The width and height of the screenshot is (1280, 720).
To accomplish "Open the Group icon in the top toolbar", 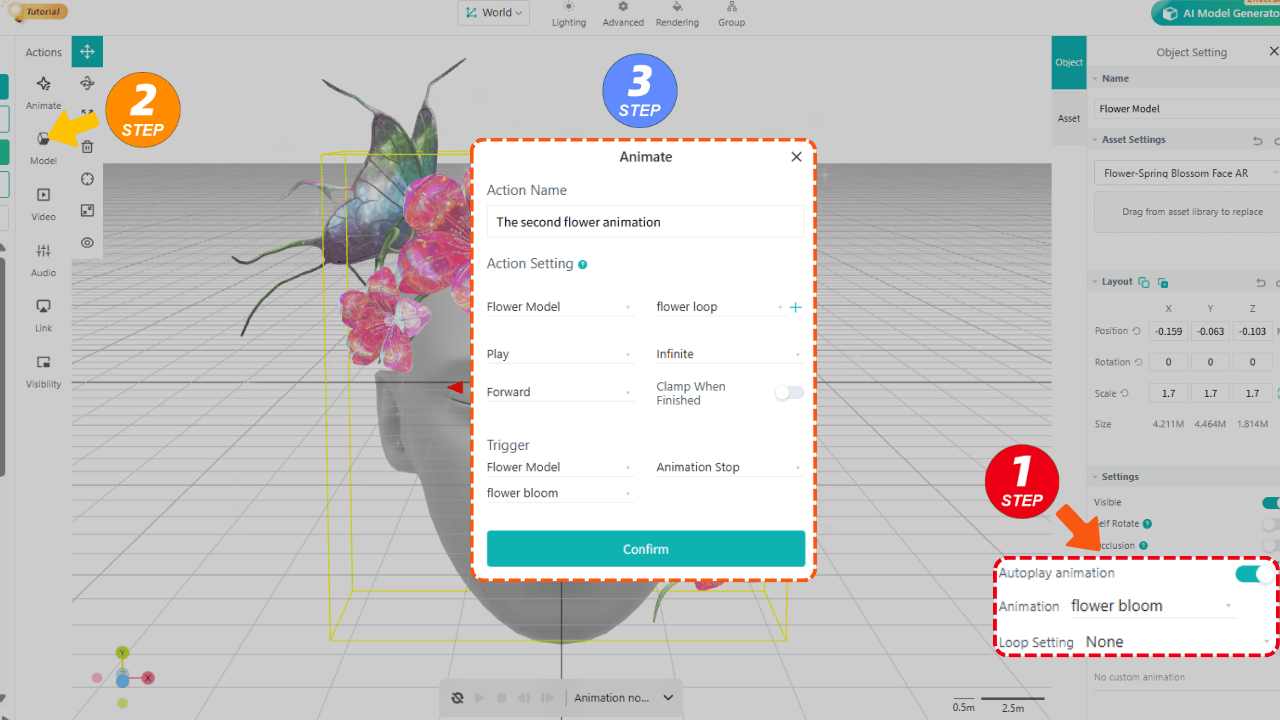I will [x=731, y=15].
